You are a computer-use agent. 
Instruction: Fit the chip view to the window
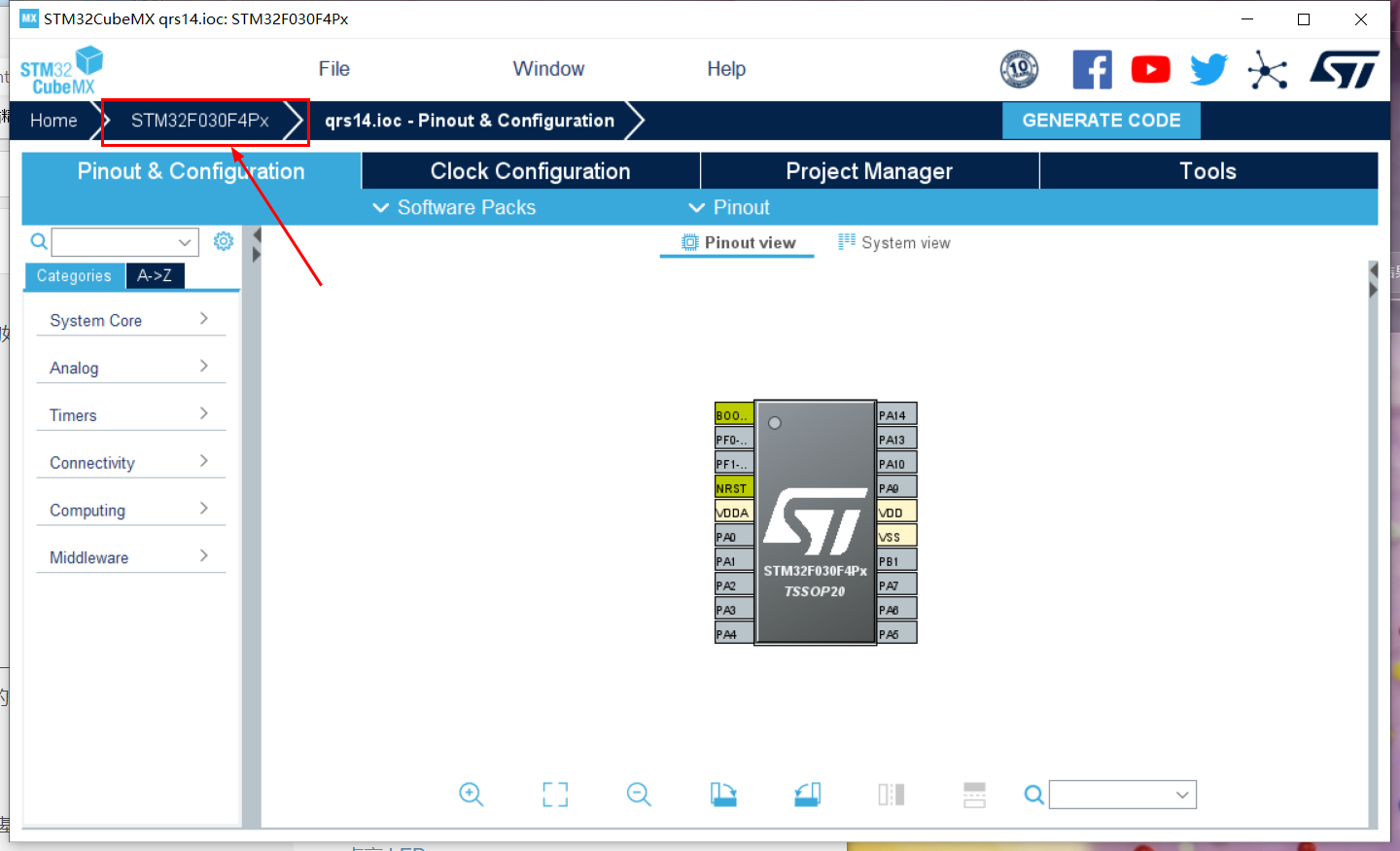tap(555, 795)
